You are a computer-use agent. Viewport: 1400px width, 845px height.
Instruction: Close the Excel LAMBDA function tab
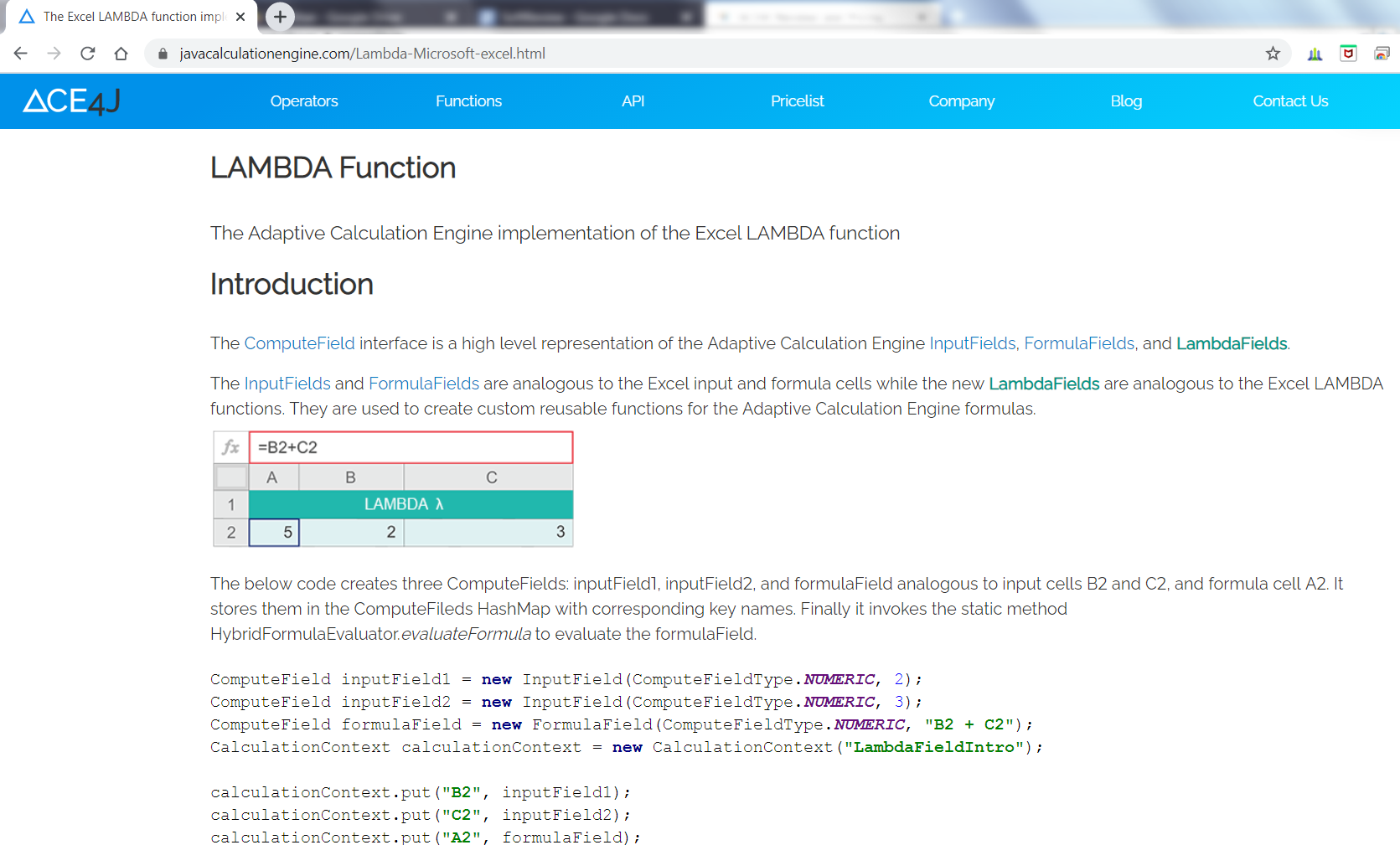click(x=240, y=17)
